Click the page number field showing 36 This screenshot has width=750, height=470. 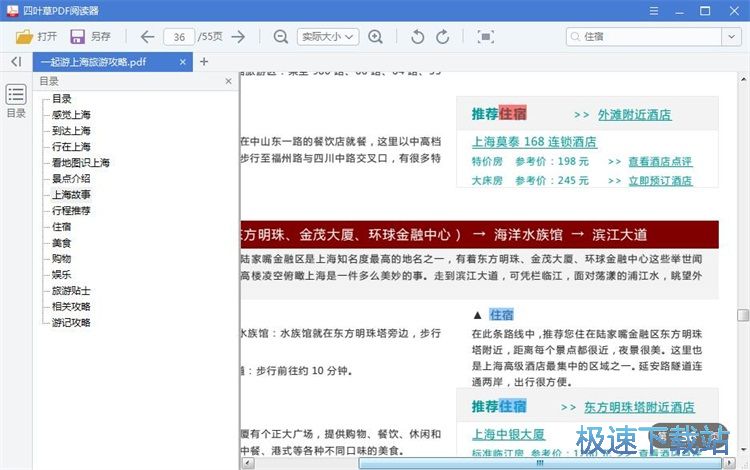179,37
